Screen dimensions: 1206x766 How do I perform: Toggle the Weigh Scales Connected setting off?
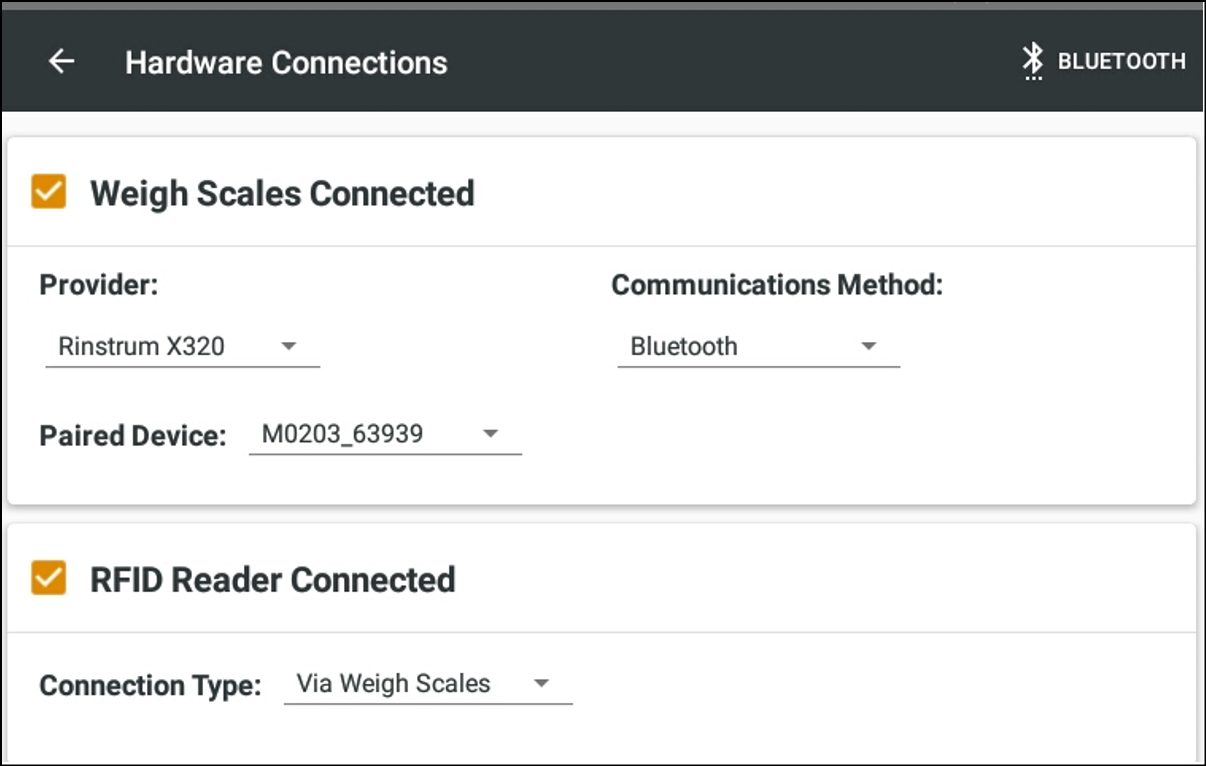[x=49, y=192]
